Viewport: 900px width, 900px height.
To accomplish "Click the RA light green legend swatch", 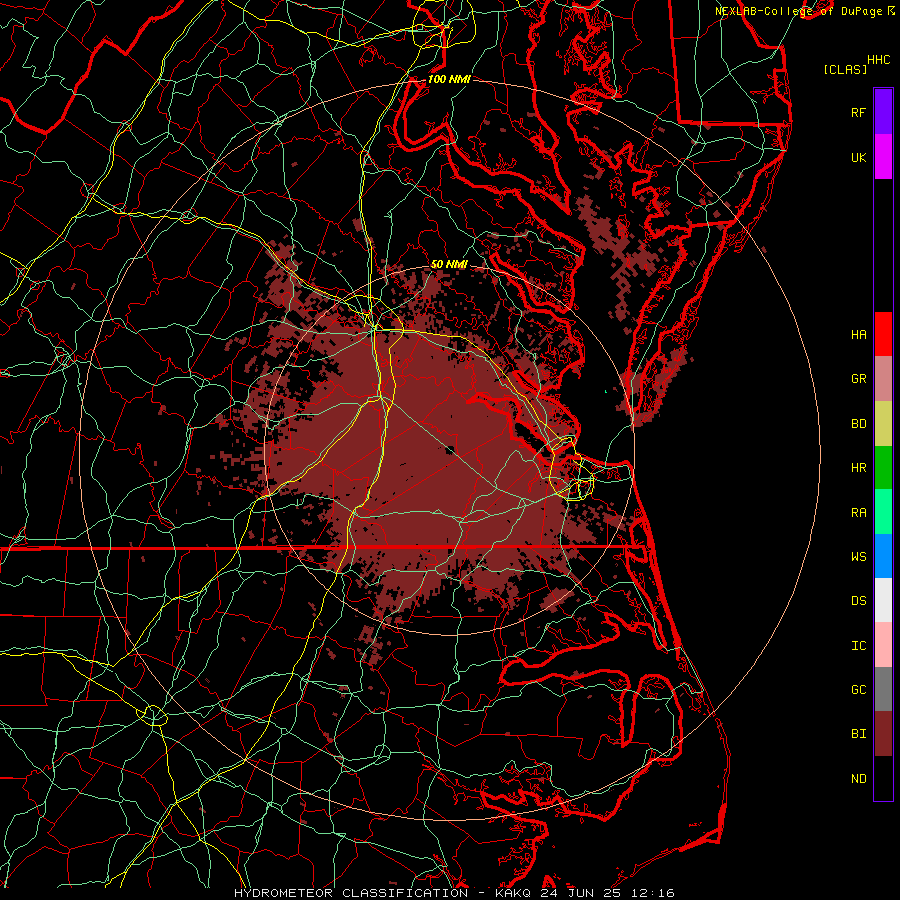I will click(x=883, y=512).
